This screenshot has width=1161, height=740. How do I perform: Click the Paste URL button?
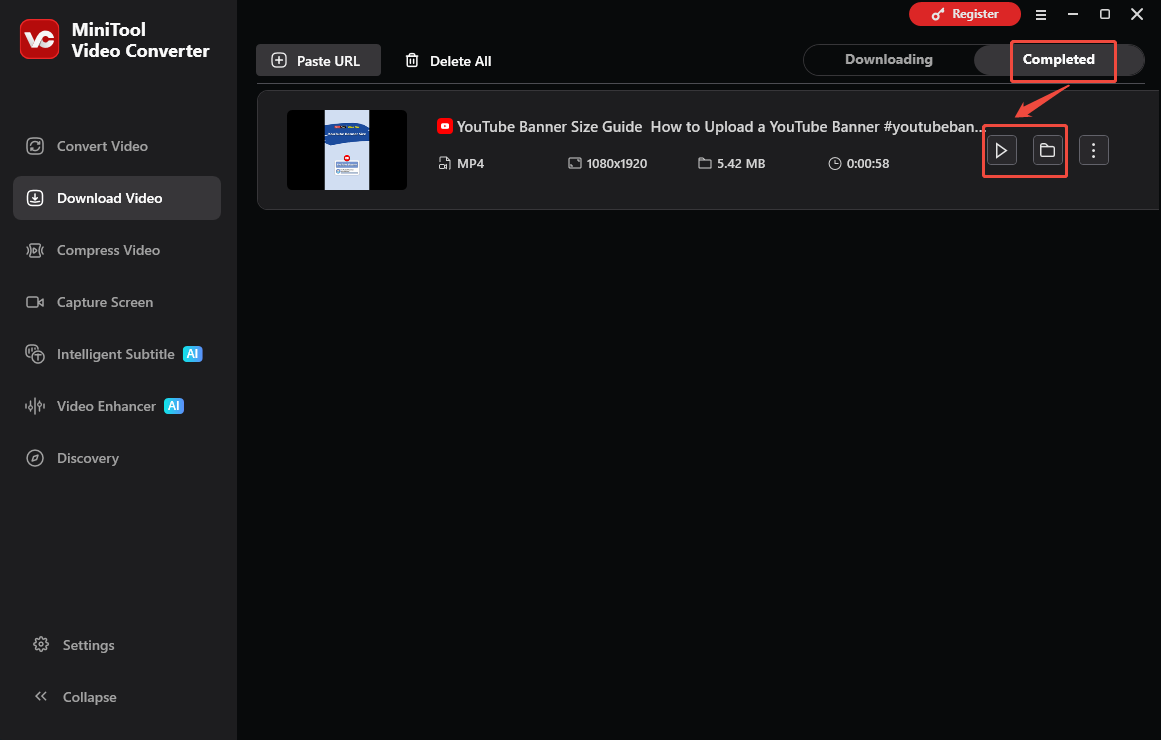[318, 60]
